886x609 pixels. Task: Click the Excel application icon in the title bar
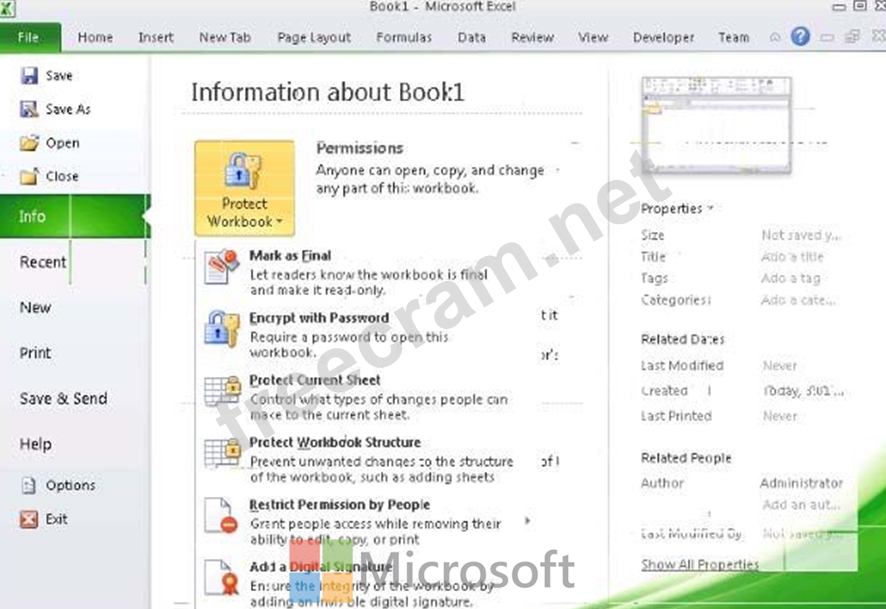point(7,8)
